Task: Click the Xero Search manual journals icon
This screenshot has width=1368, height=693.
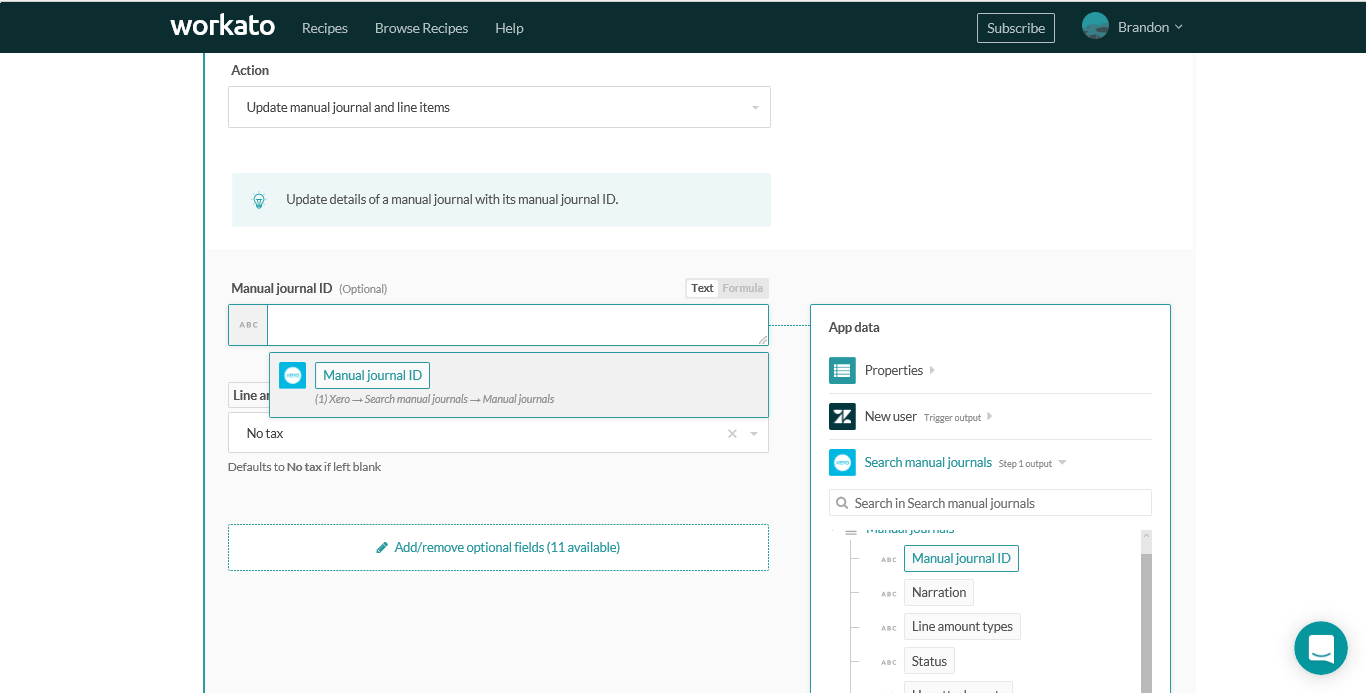Action: (842, 463)
